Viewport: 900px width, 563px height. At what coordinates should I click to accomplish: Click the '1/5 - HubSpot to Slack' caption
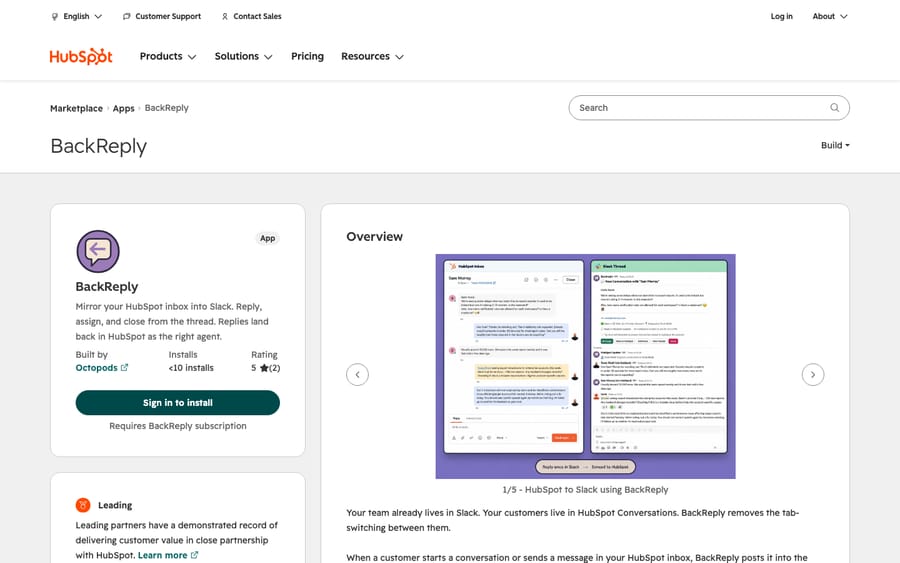[585, 490]
